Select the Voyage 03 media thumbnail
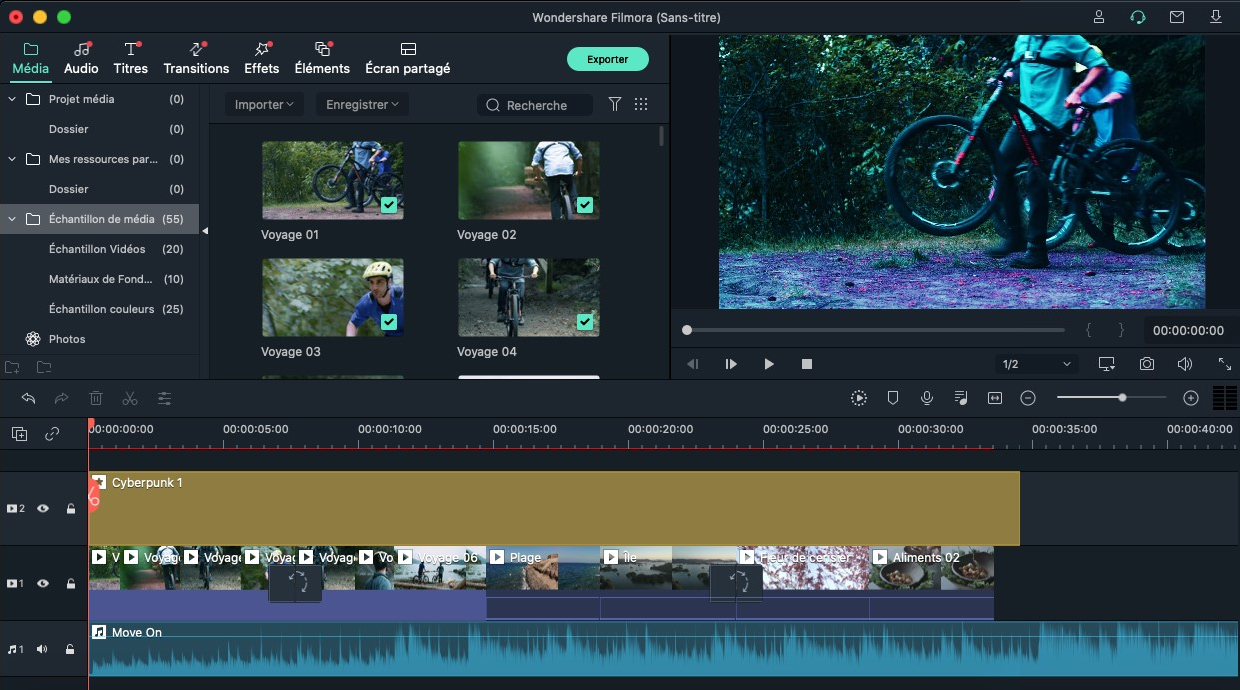Viewport: 1240px width, 690px height. [x=332, y=297]
